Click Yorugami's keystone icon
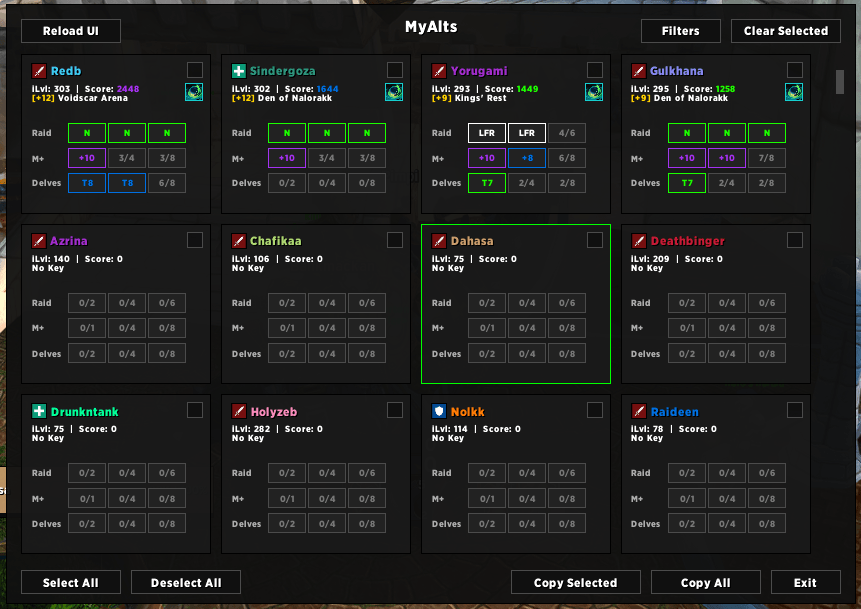This screenshot has width=861, height=609. tap(594, 92)
